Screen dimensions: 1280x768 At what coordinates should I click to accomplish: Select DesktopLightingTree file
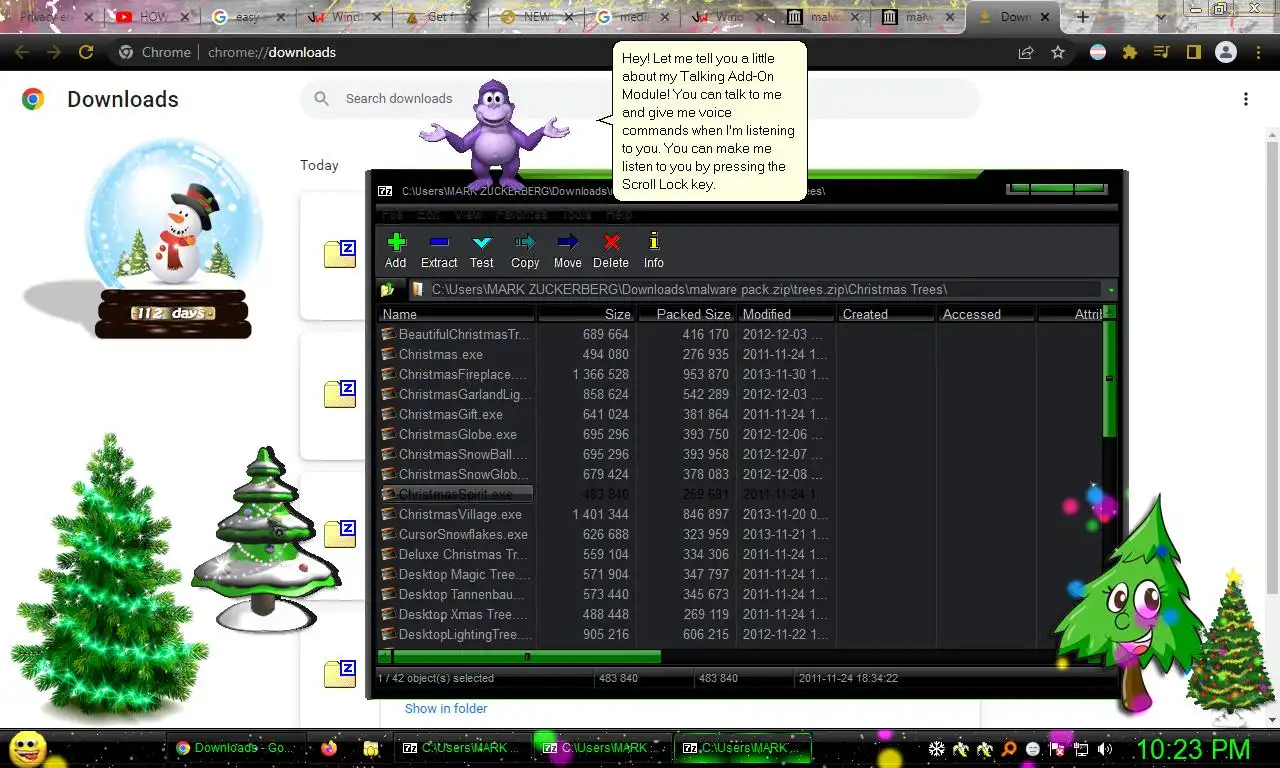point(456,634)
